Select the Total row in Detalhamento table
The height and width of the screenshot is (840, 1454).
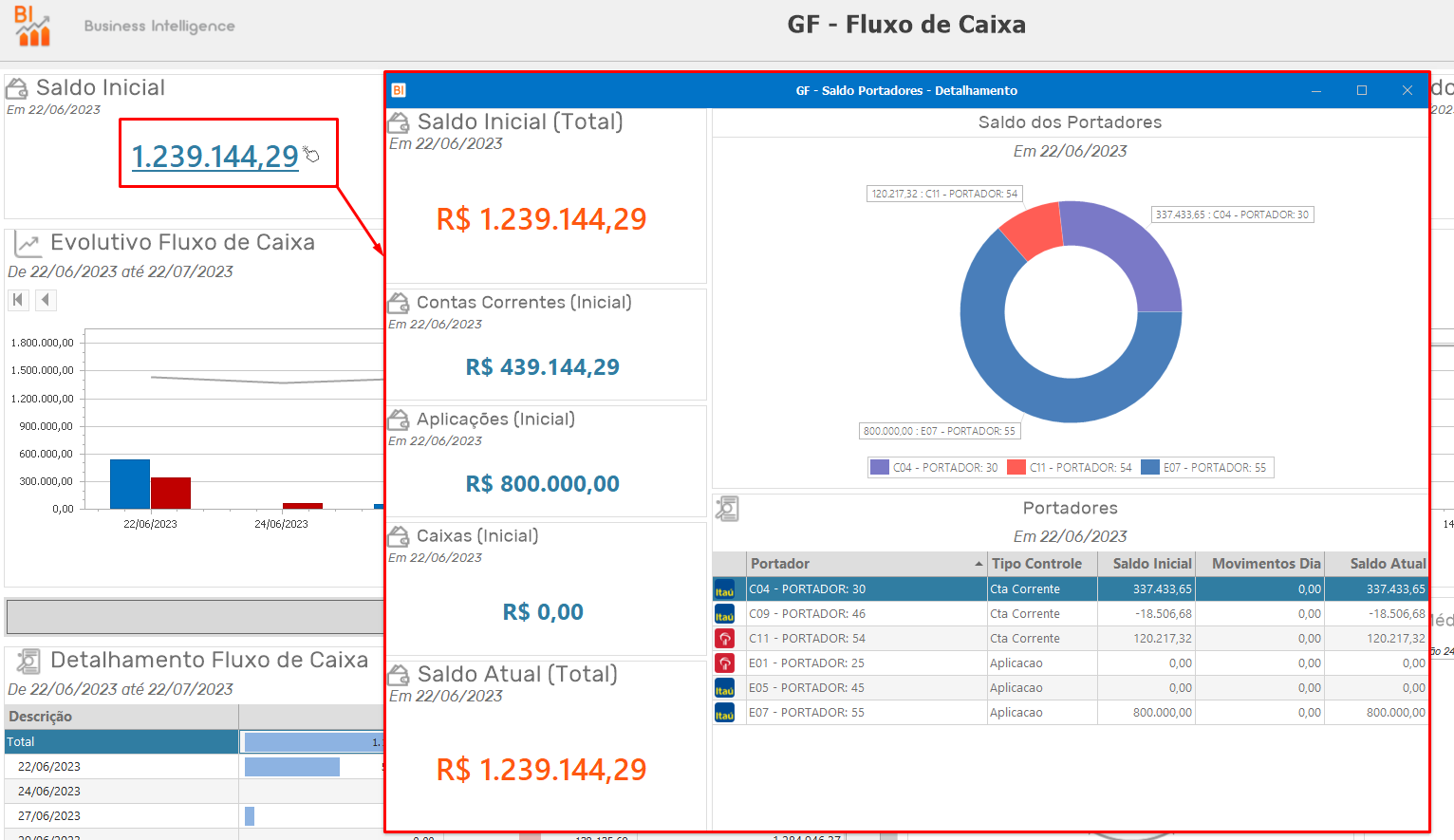point(194,742)
